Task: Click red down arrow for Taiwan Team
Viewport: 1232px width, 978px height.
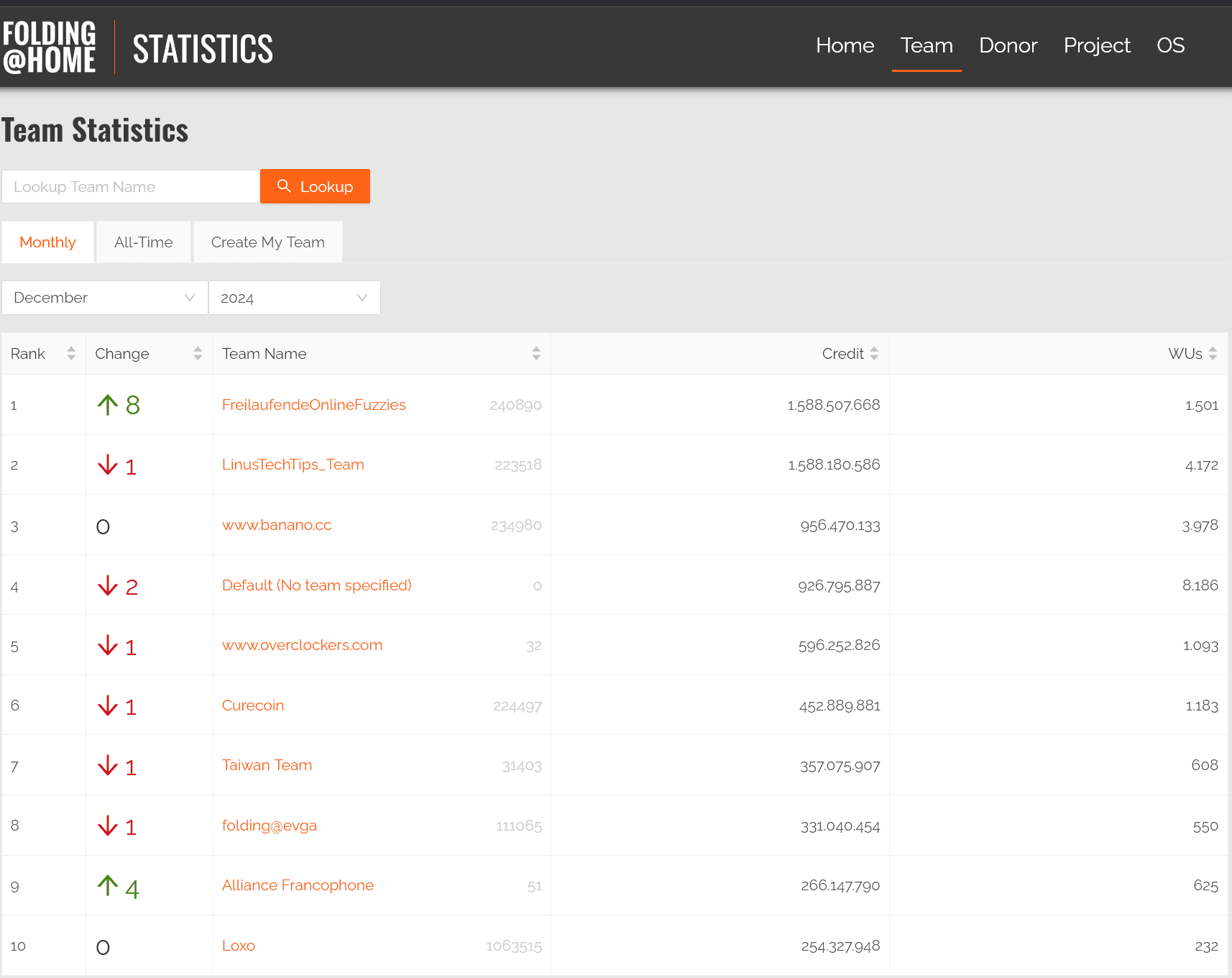Action: click(x=108, y=765)
